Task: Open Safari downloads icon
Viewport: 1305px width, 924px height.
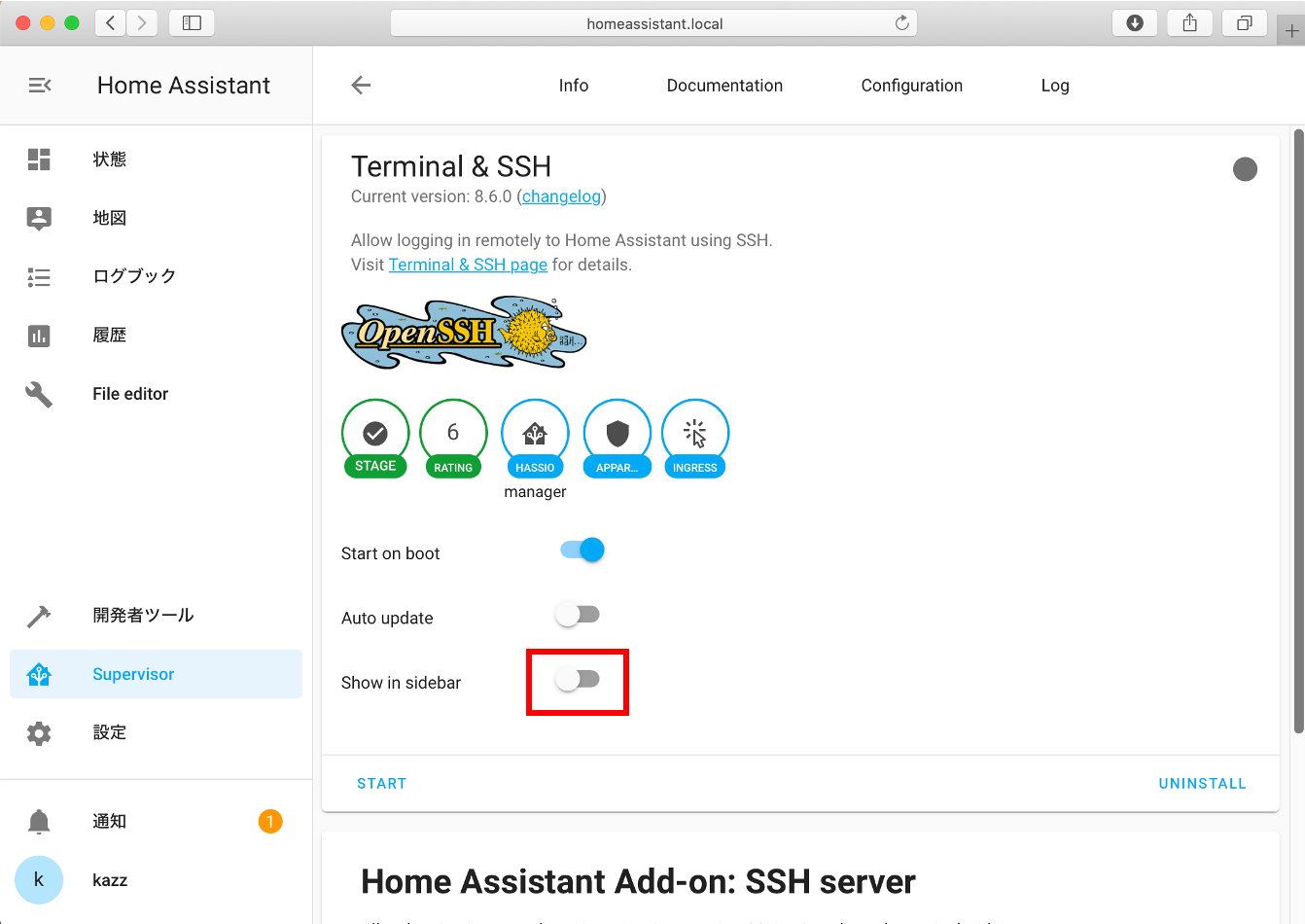Action: (1135, 22)
